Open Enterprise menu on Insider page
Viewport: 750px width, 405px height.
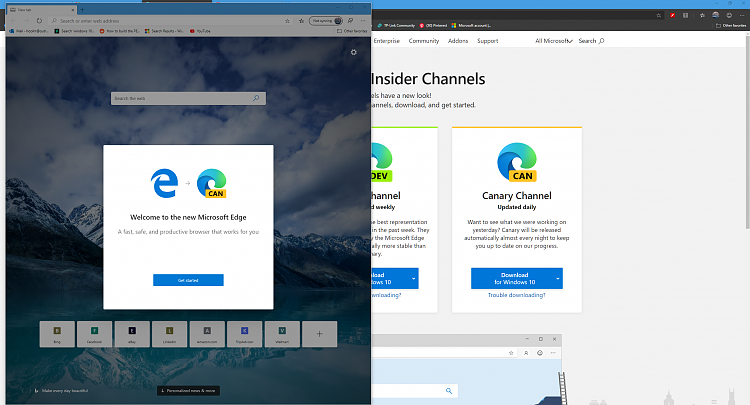386,41
